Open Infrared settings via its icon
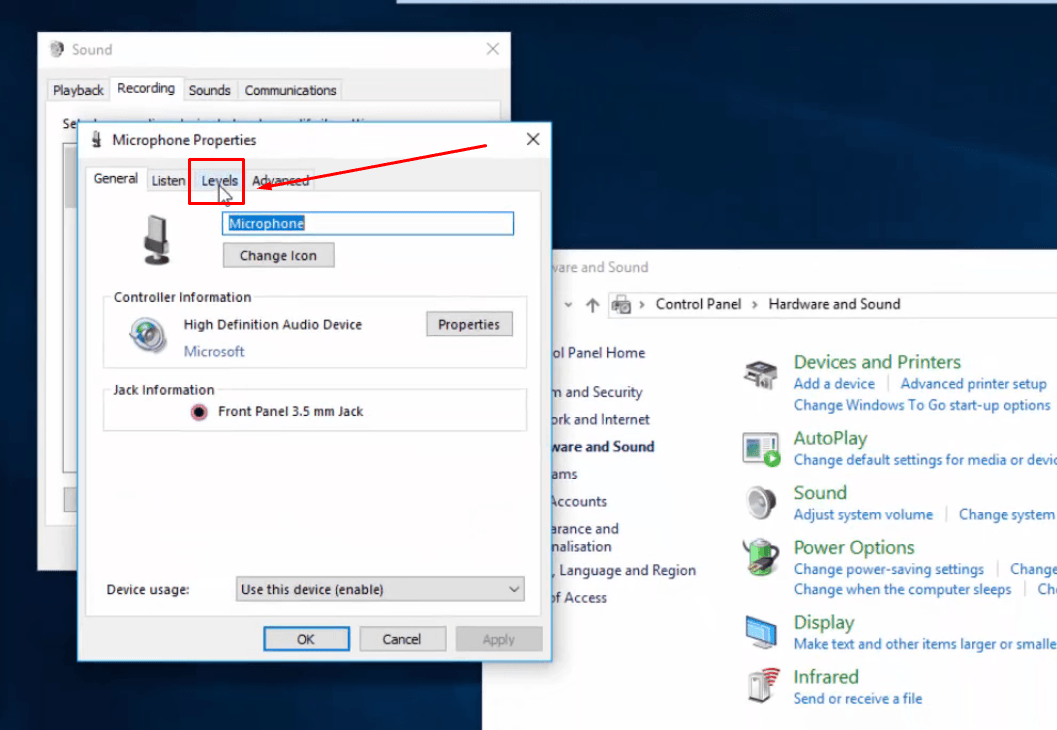Image resolution: width=1057 pixels, height=730 pixels. pos(760,687)
